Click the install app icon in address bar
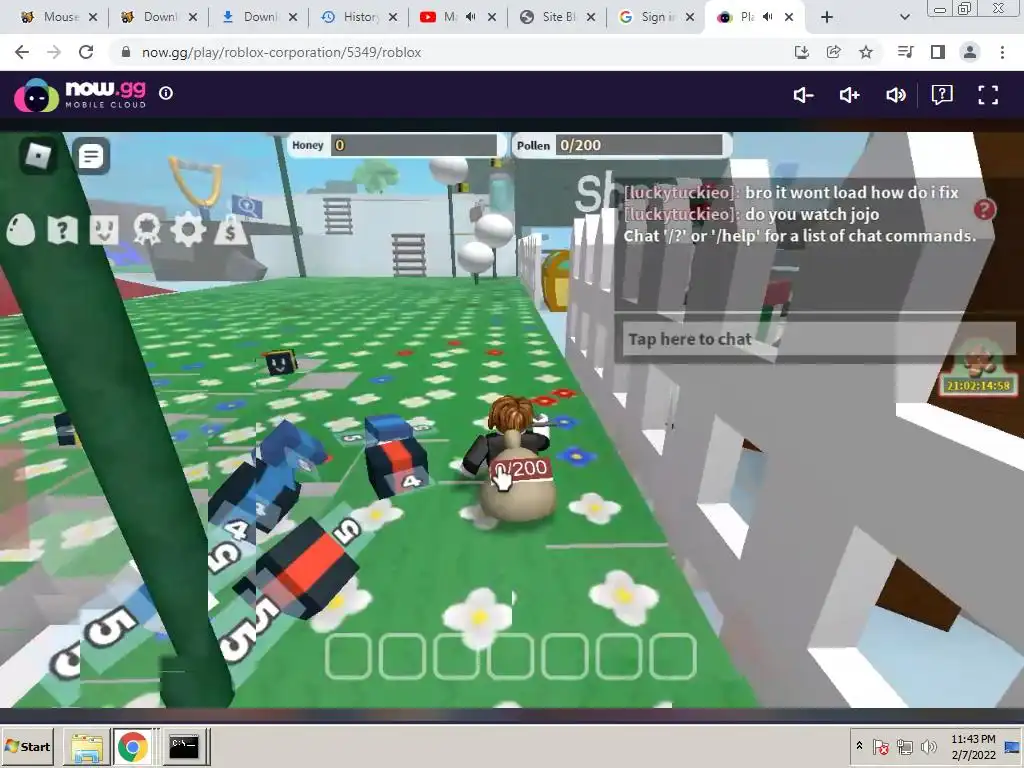This screenshot has height=768, width=1024. tap(801, 52)
